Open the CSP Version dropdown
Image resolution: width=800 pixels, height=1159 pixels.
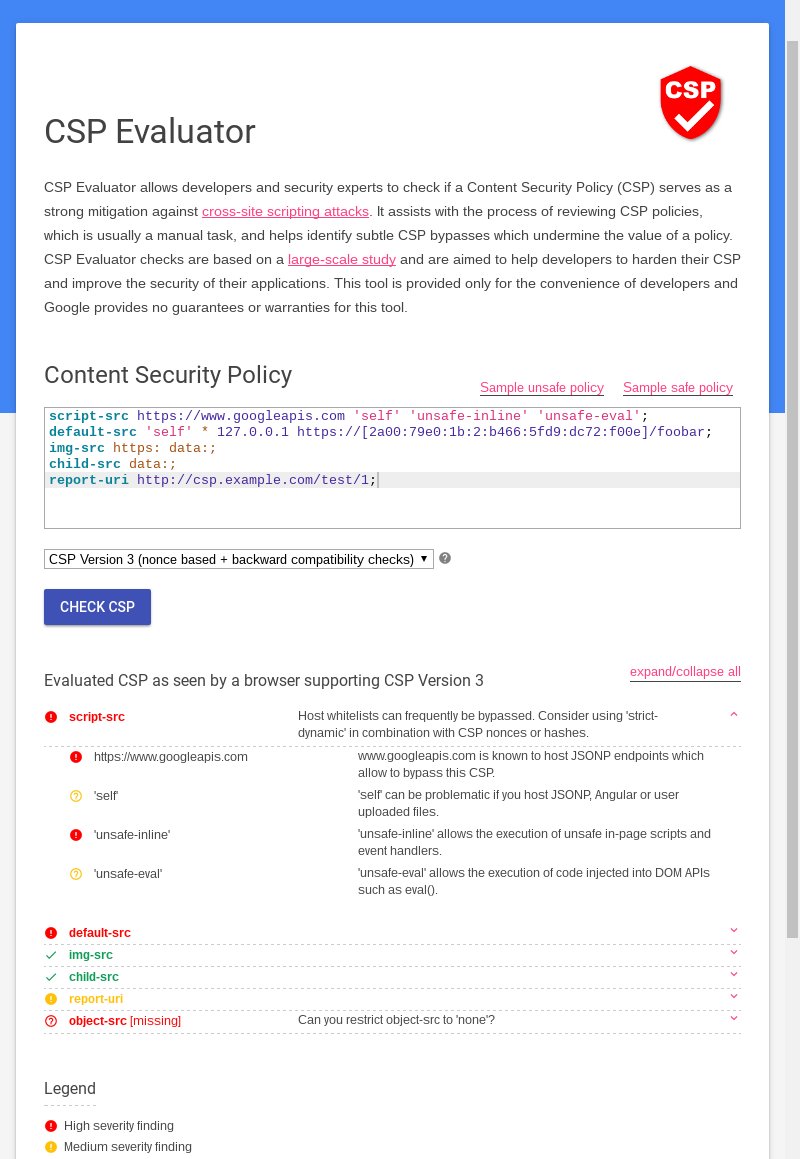239,559
